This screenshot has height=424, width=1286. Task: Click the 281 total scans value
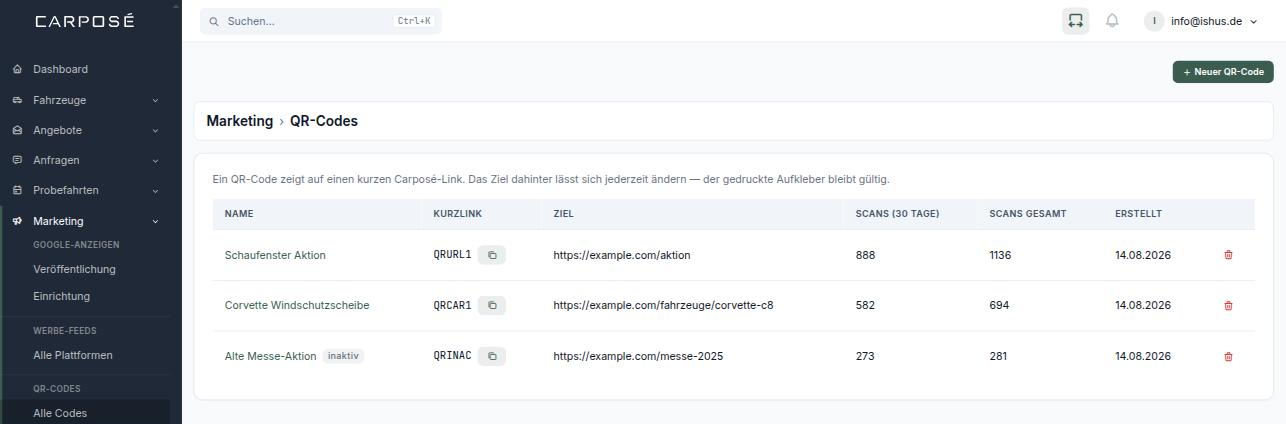coord(998,356)
